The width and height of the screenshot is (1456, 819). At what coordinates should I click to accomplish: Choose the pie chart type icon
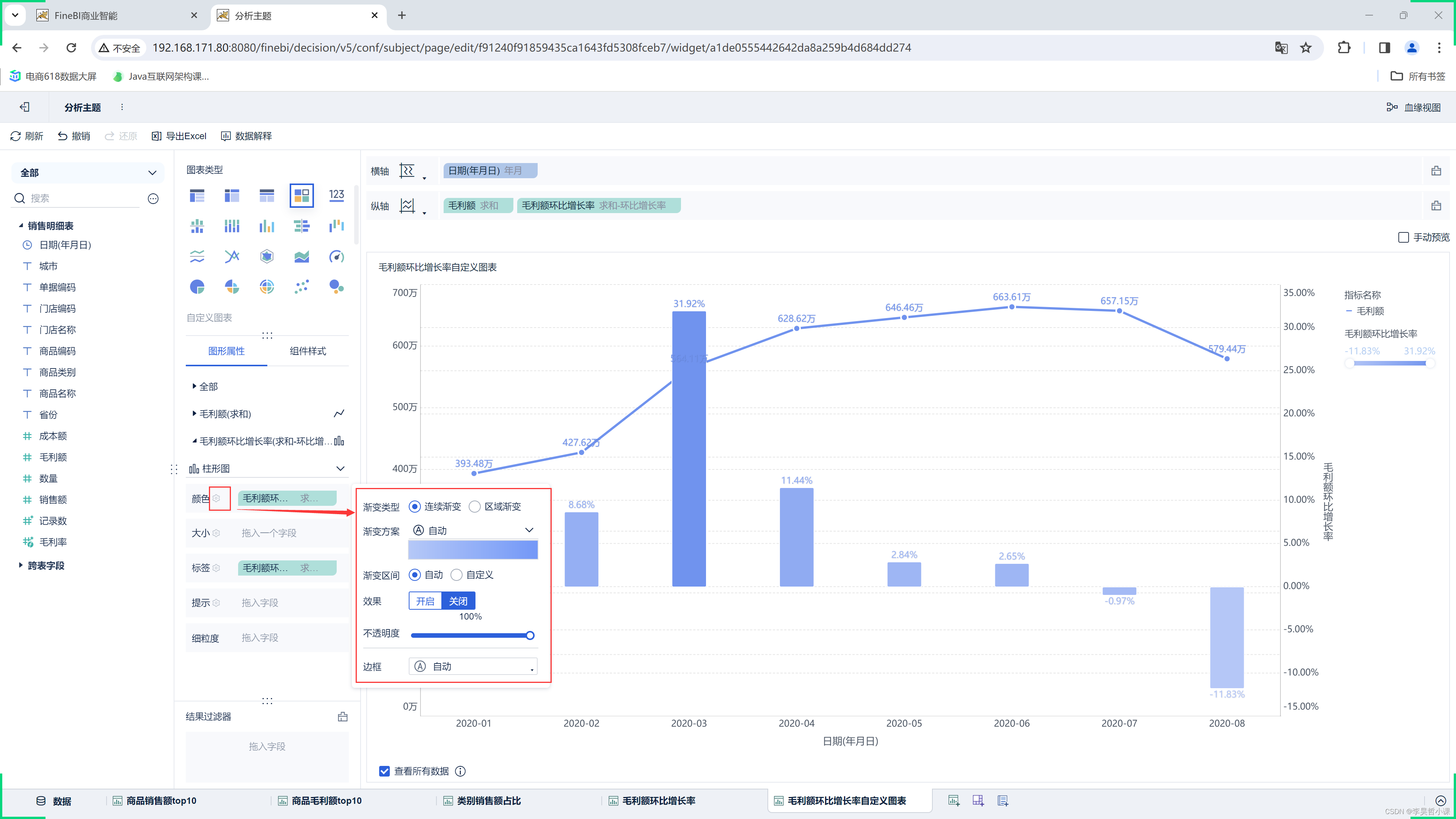pyautogui.click(x=197, y=287)
